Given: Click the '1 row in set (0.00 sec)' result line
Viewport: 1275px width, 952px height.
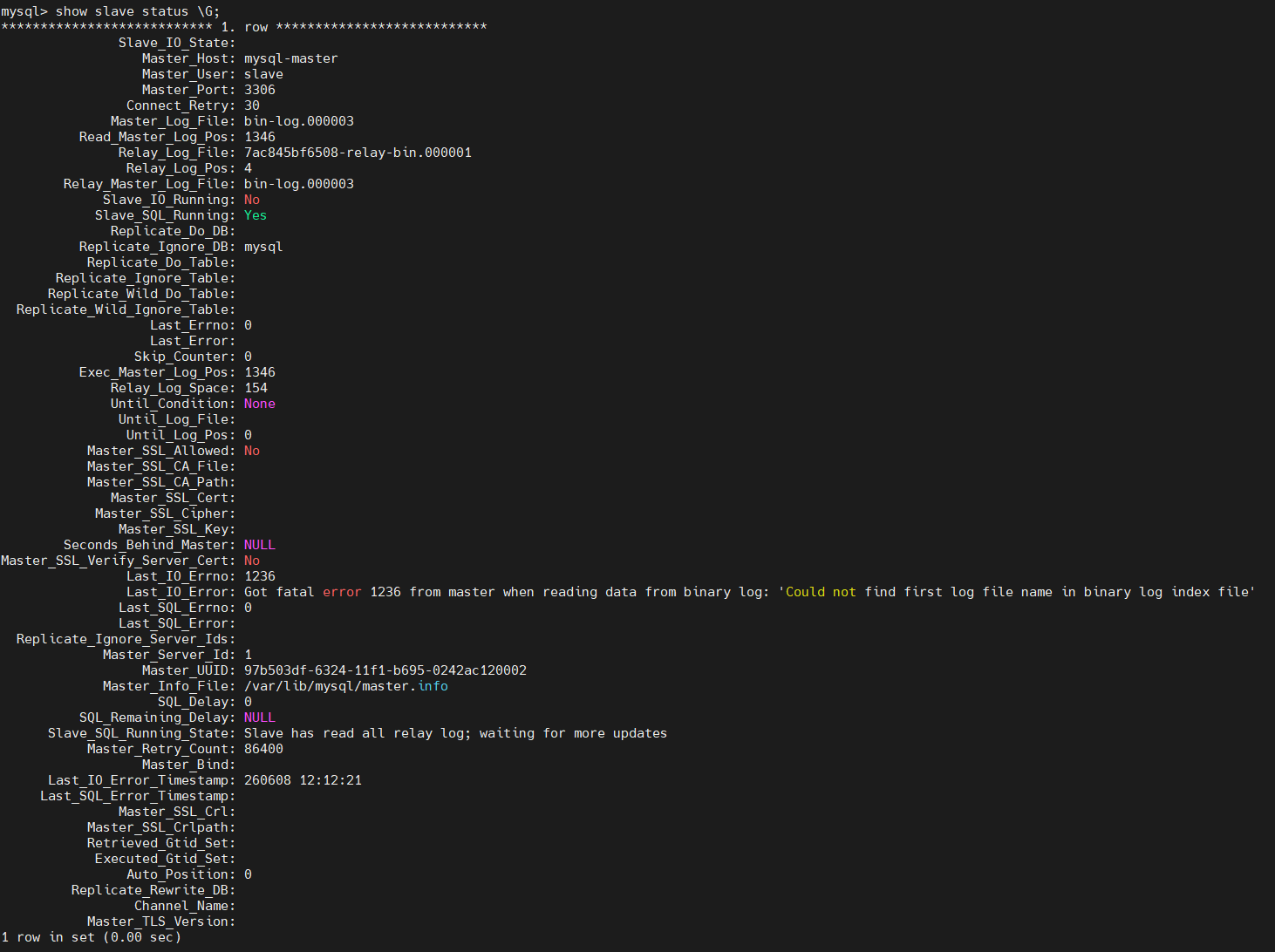Looking at the screenshot, I should click(91, 937).
